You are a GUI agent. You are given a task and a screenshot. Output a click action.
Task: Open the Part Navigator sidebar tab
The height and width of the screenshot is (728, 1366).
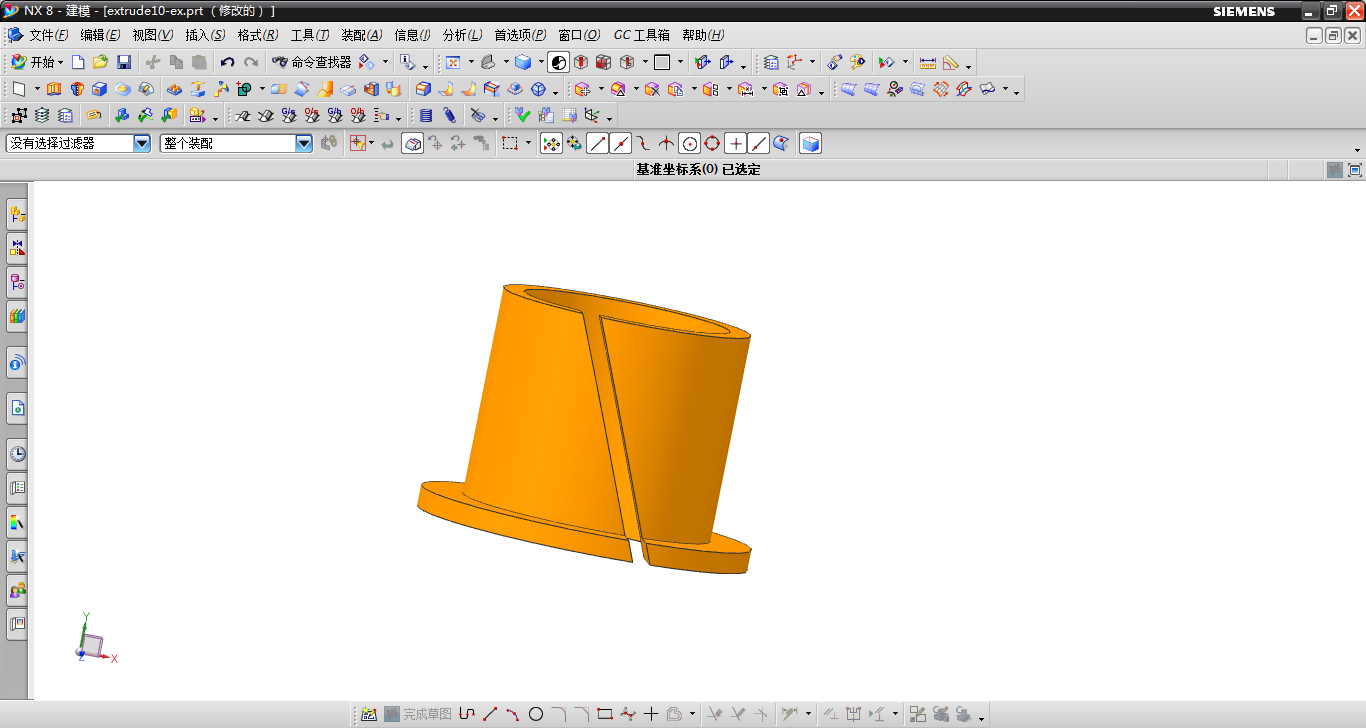pos(17,282)
